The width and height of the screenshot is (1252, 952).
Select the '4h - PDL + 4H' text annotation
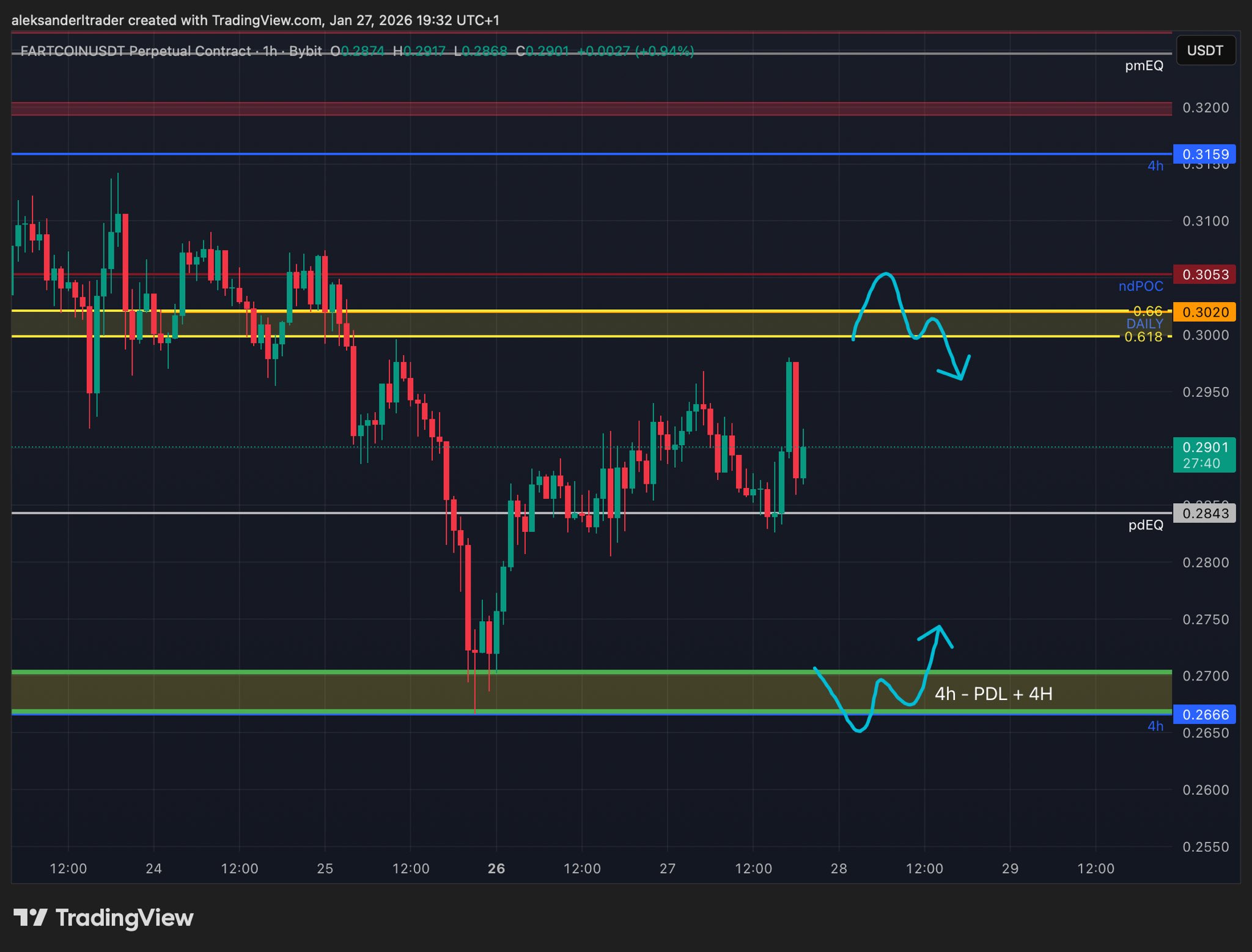tap(993, 694)
